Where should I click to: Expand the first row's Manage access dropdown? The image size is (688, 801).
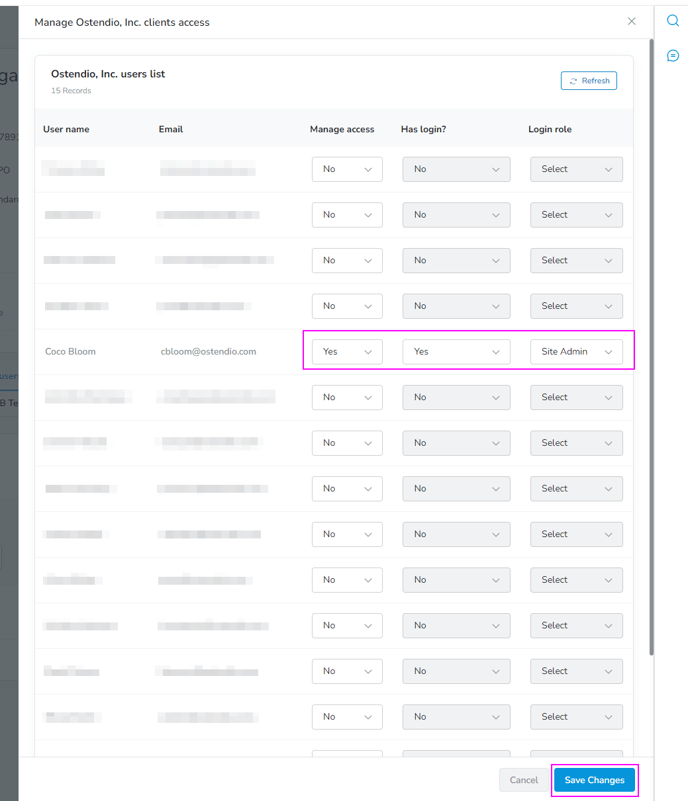[347, 169]
